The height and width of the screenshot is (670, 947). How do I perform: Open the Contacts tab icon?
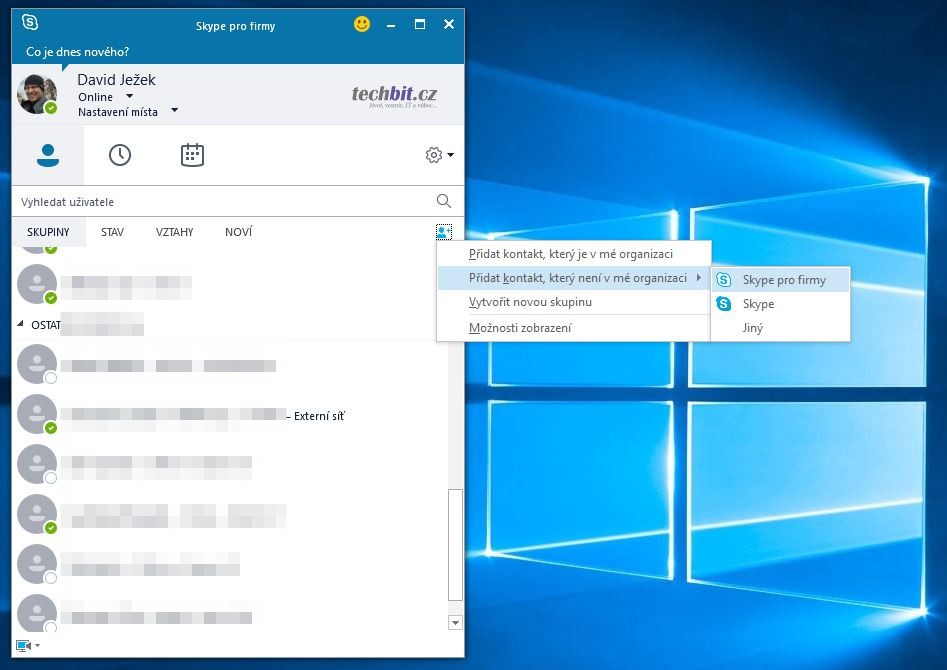47,155
